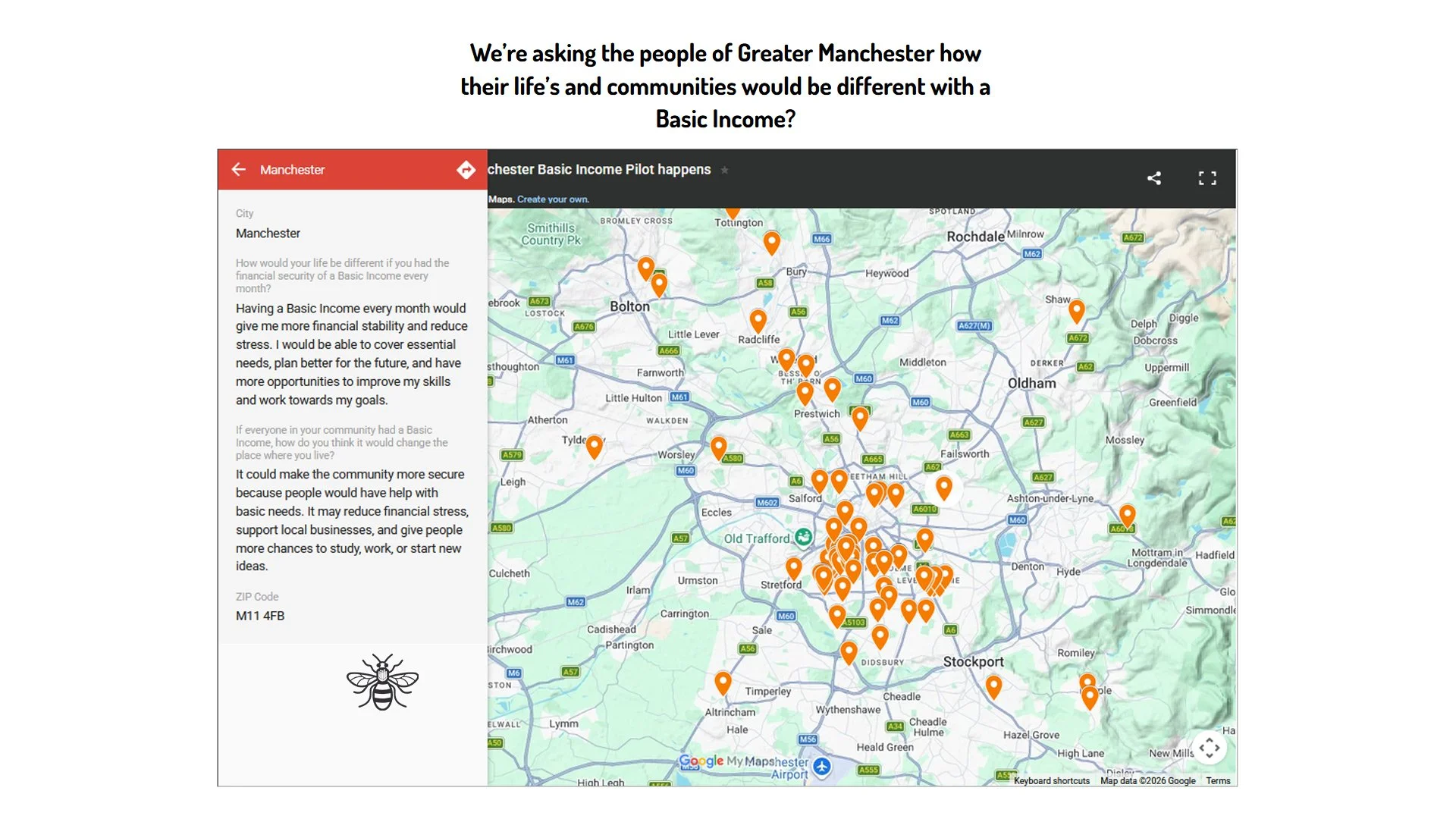This screenshot has width=1456, height=819.
Task: Click the Salford label on the map
Action: [805, 498]
